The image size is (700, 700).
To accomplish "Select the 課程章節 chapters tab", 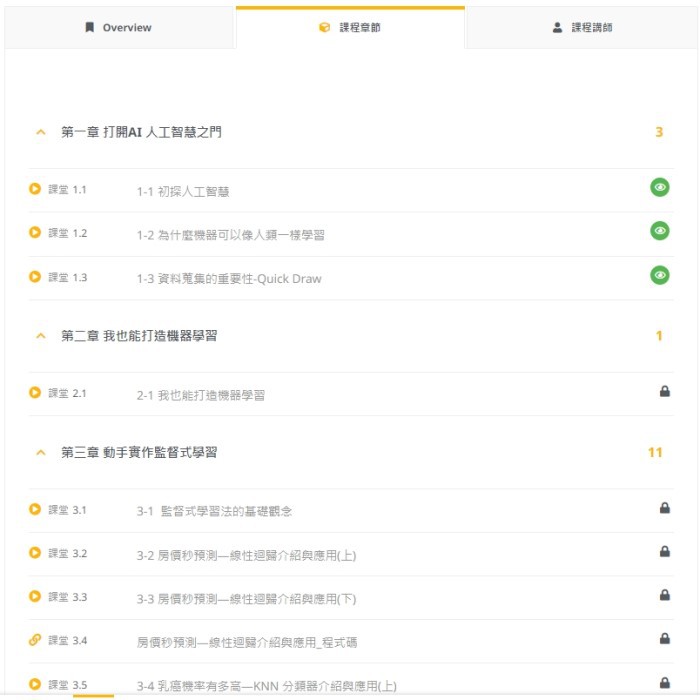I will pos(350,28).
